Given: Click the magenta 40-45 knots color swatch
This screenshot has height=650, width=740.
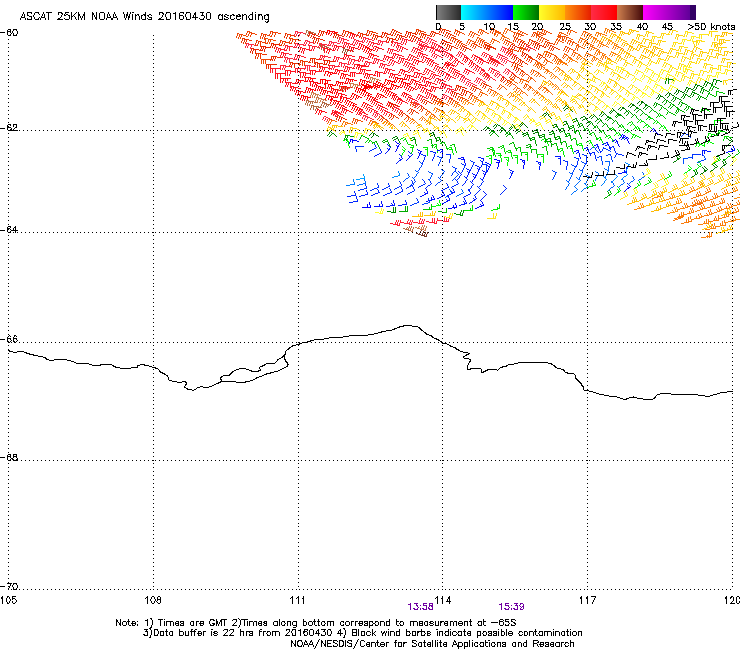Looking at the screenshot, I should coord(656,12).
